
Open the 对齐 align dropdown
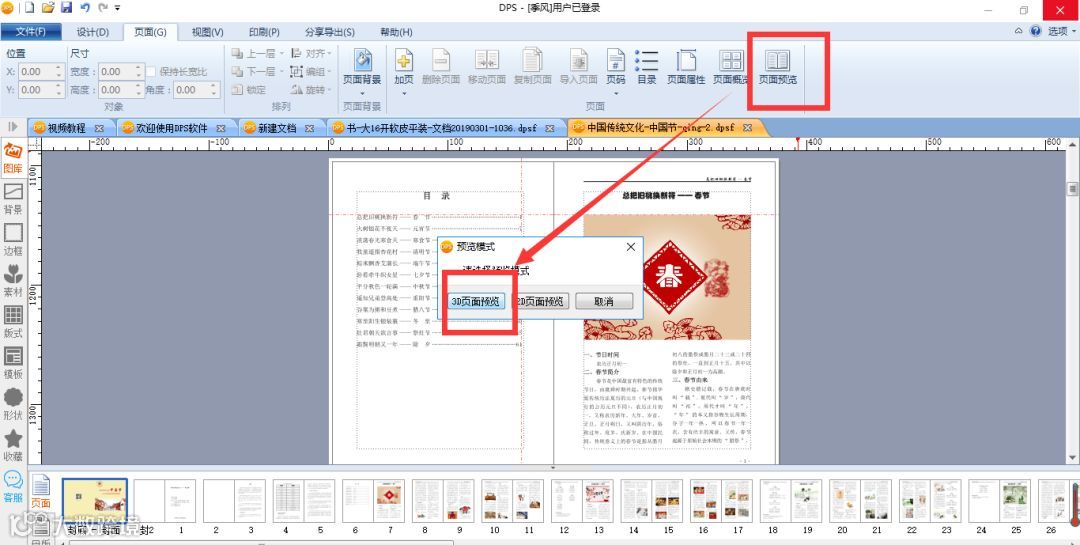pos(311,53)
